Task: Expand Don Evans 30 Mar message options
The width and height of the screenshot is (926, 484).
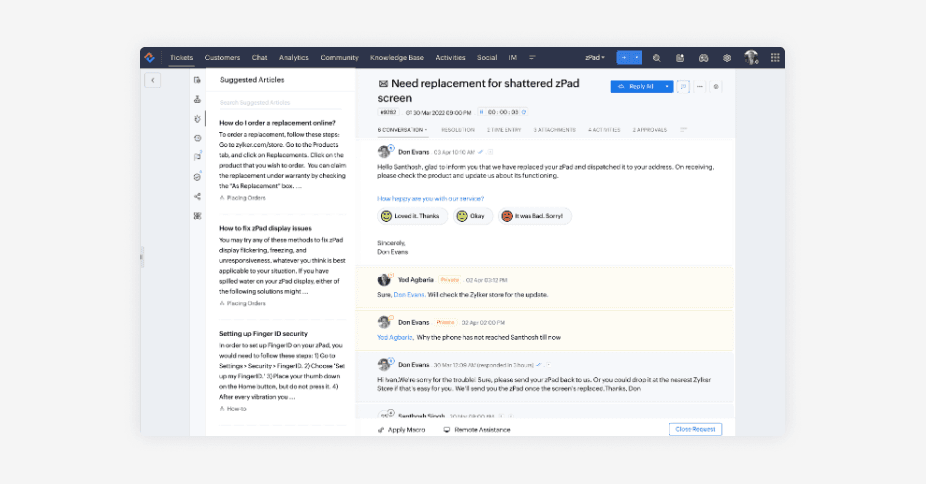Action: 548,365
